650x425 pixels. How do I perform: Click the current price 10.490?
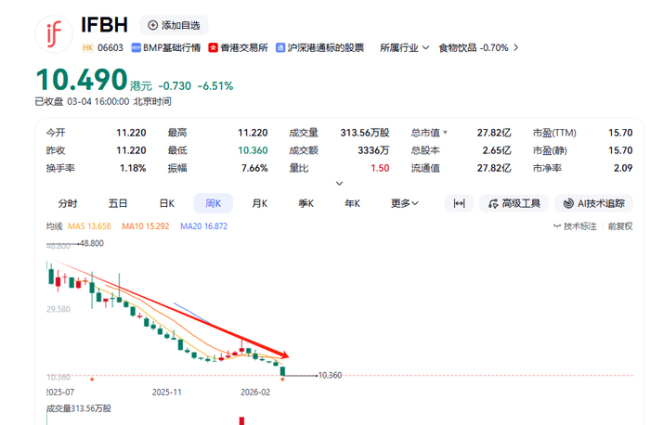[82, 80]
